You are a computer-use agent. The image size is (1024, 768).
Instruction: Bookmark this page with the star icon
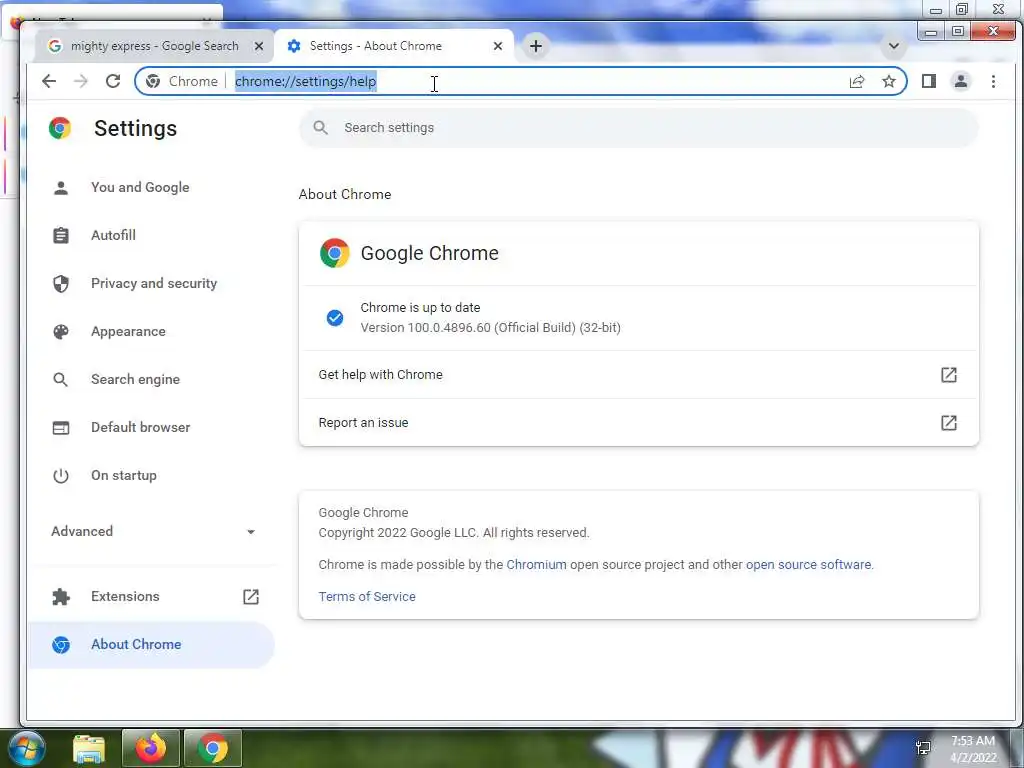point(889,81)
